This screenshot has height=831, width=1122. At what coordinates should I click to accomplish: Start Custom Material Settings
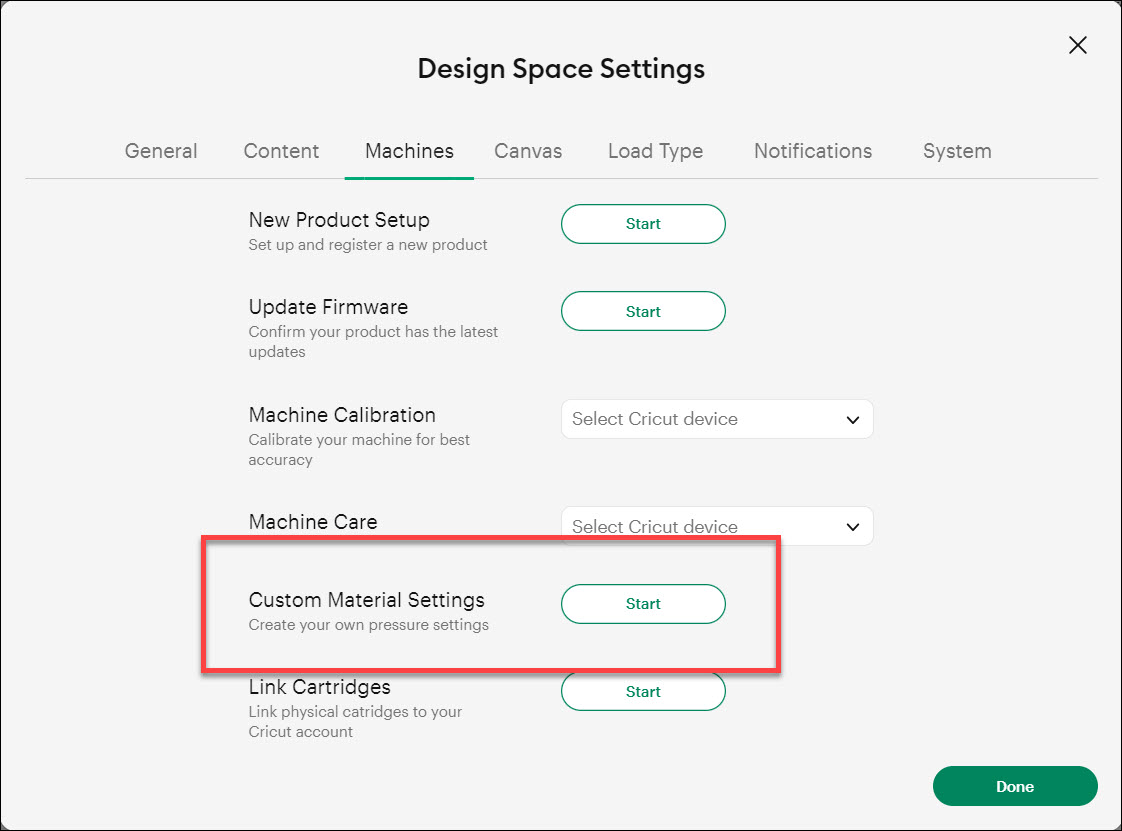[x=643, y=604]
